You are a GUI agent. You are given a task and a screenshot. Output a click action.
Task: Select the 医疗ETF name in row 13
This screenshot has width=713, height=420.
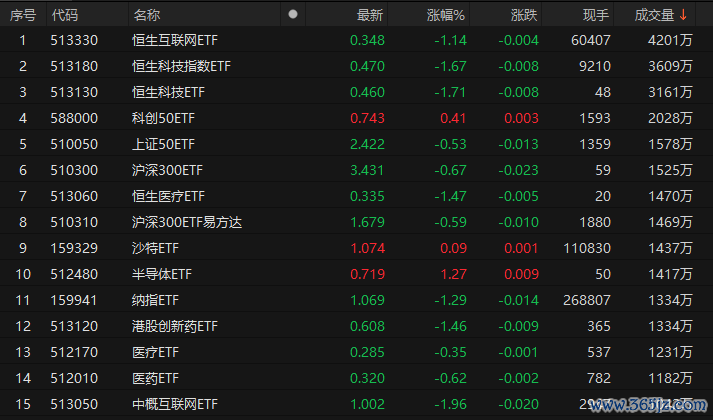[155, 352]
